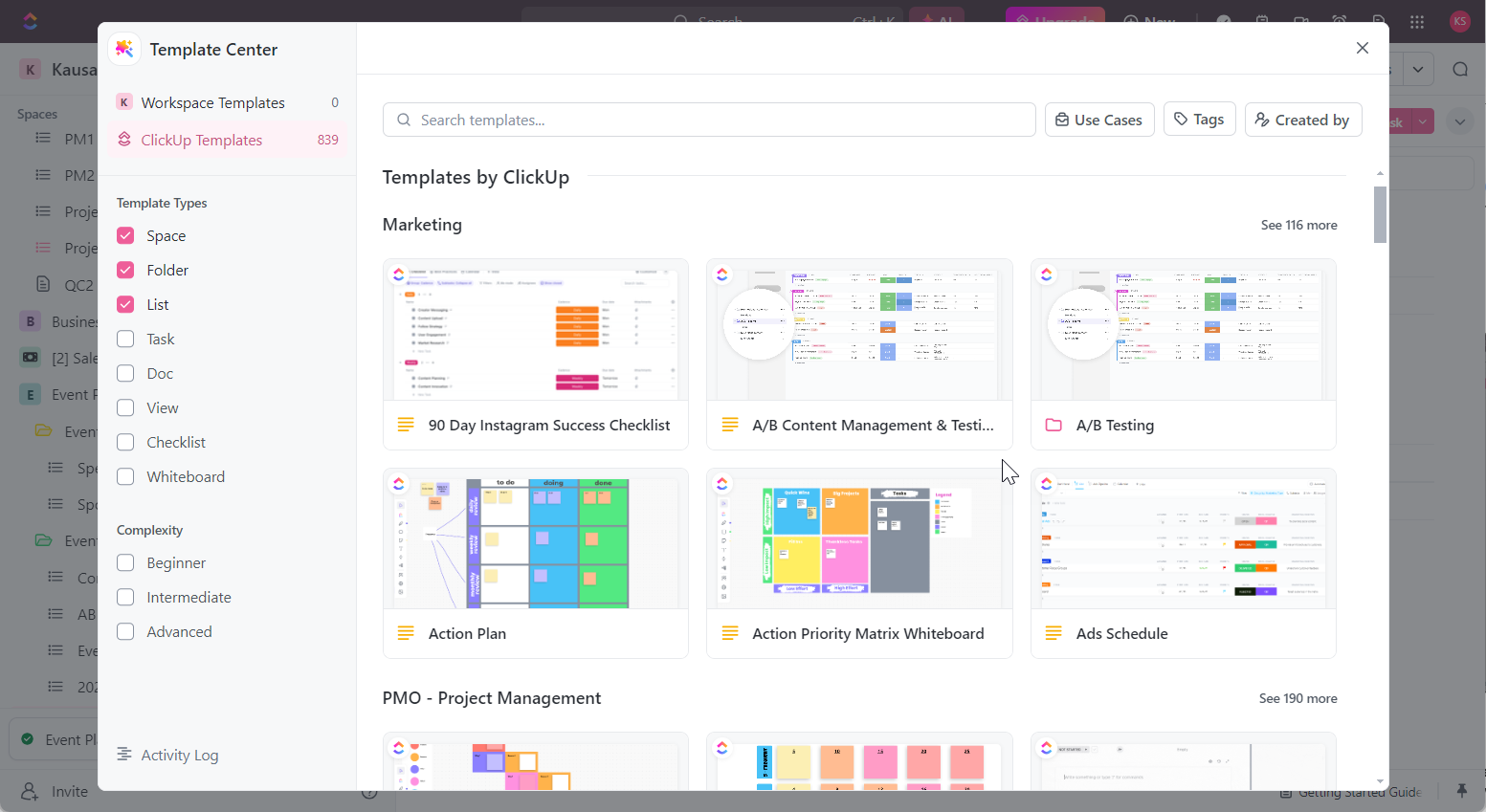The width and height of the screenshot is (1486, 812).
Task: Click chevron dropdown beside chat bubble icon
Action: [x=1418, y=69]
